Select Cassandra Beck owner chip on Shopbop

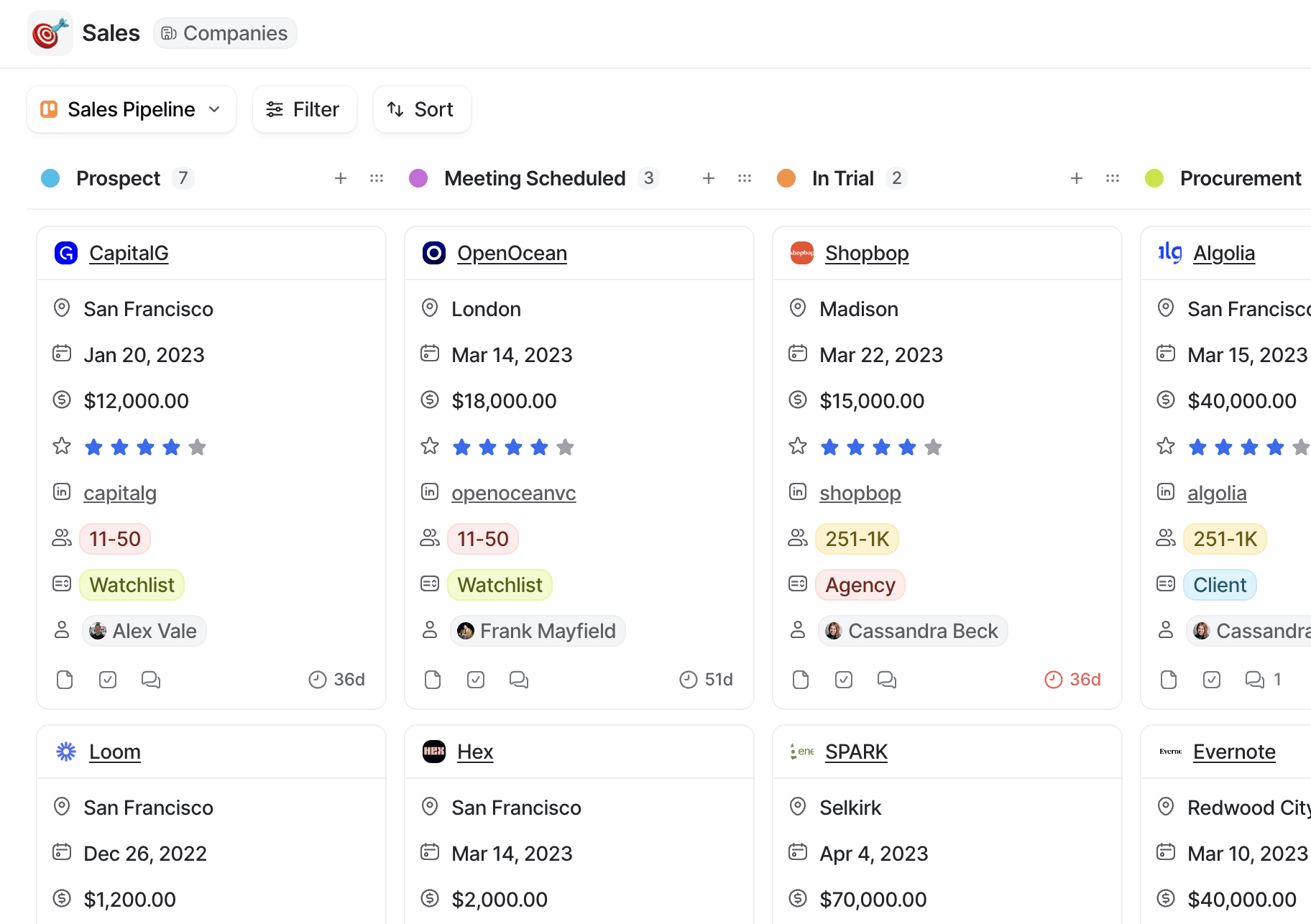point(913,631)
